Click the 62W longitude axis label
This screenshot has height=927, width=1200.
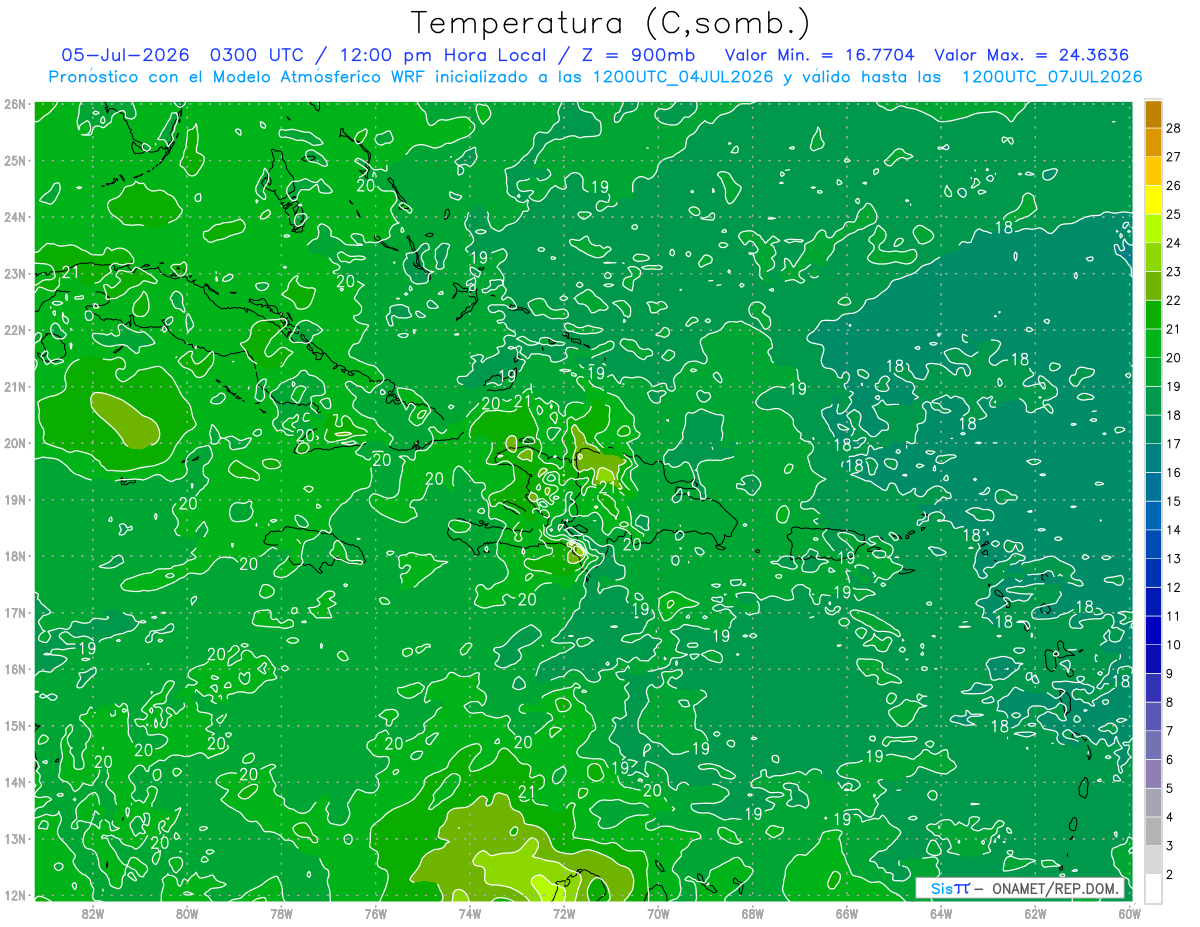pos(1035,913)
